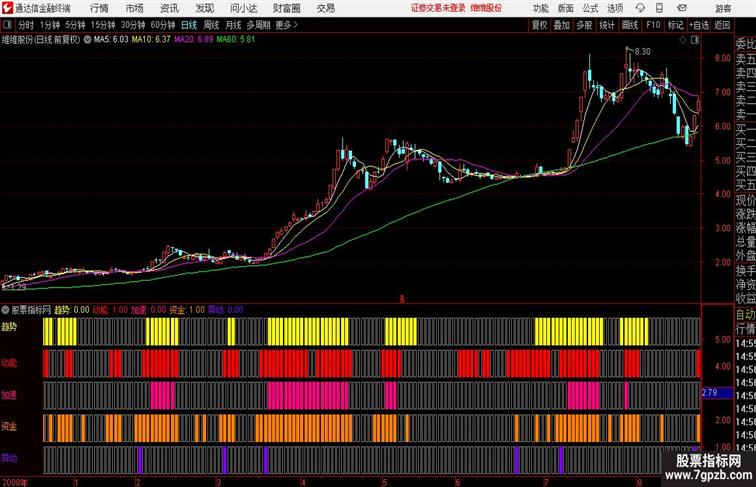Select the 日线 daily tab

(x=189, y=25)
